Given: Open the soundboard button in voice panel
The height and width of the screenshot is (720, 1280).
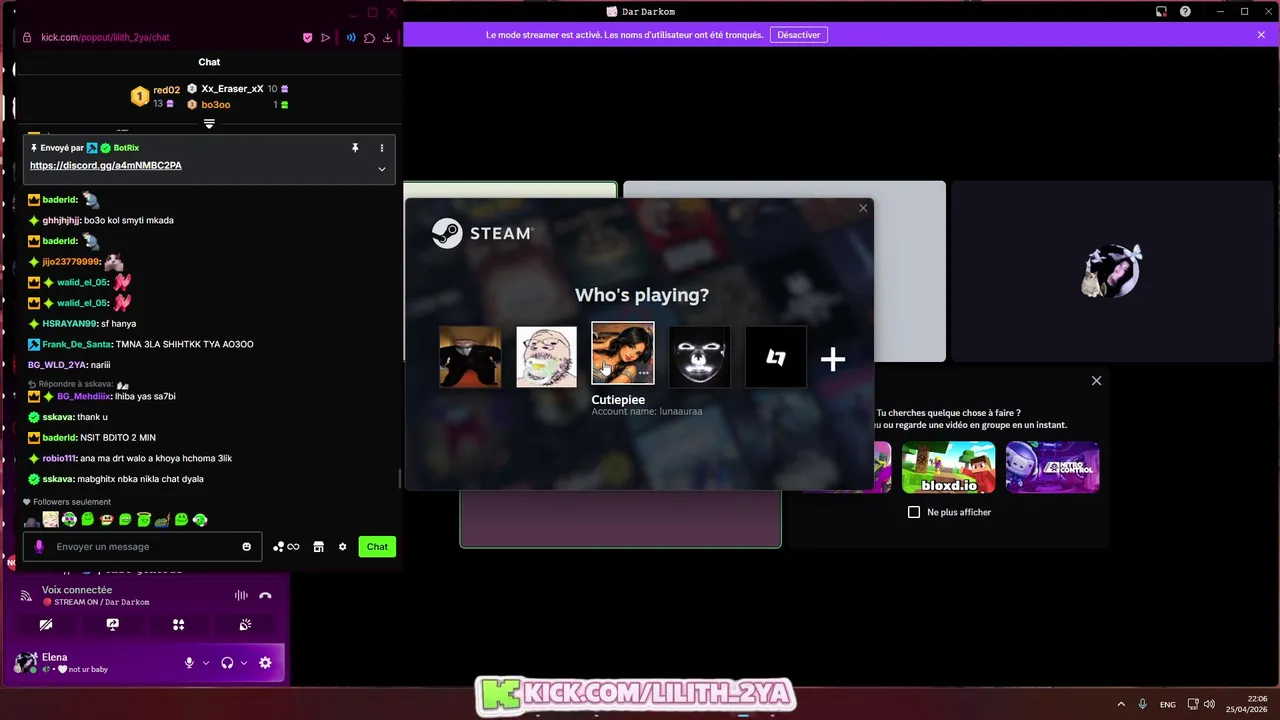Looking at the screenshot, I should [x=245, y=624].
